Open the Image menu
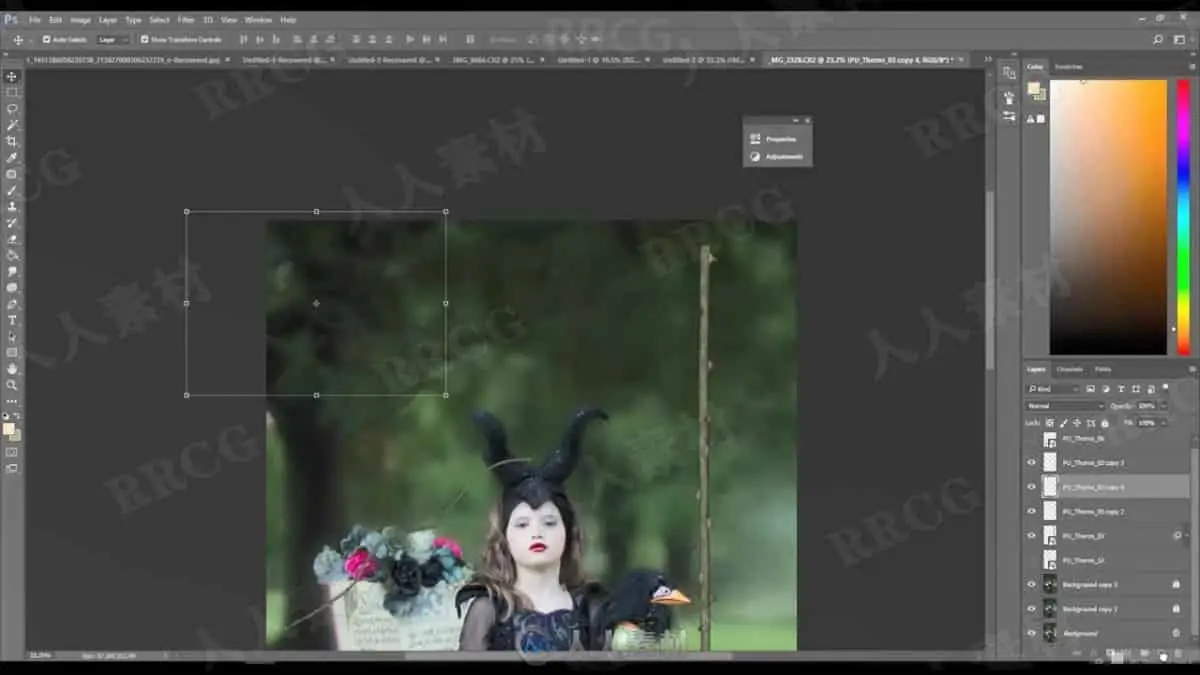This screenshot has width=1200, height=675. pos(80,19)
